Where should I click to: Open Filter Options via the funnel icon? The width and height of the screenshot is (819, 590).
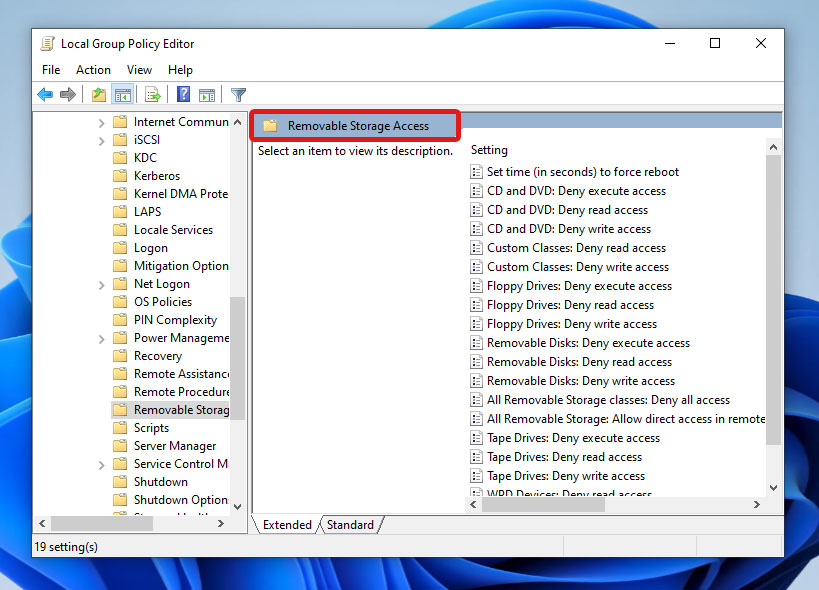(x=237, y=94)
